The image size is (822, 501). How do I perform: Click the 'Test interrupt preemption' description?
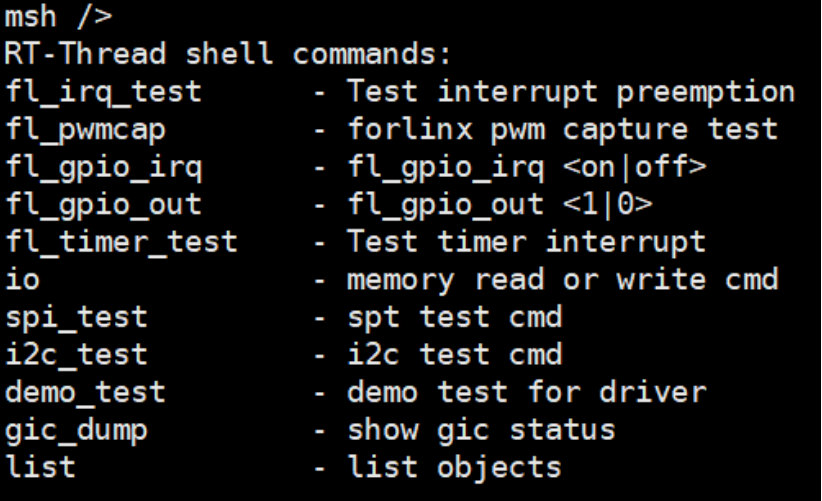click(571, 93)
